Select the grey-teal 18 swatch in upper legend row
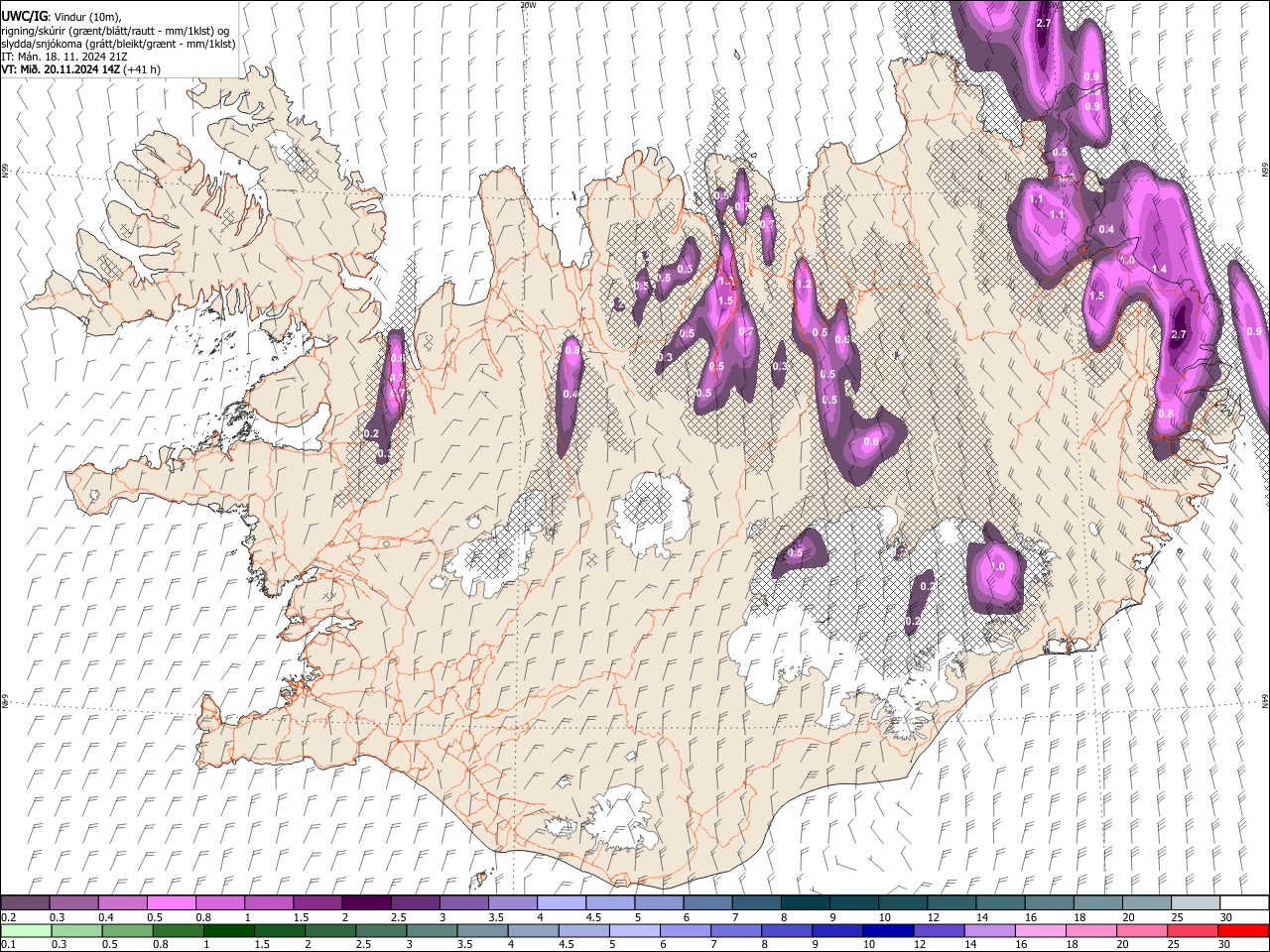Screen dimensions: 1270x952 1096,902
